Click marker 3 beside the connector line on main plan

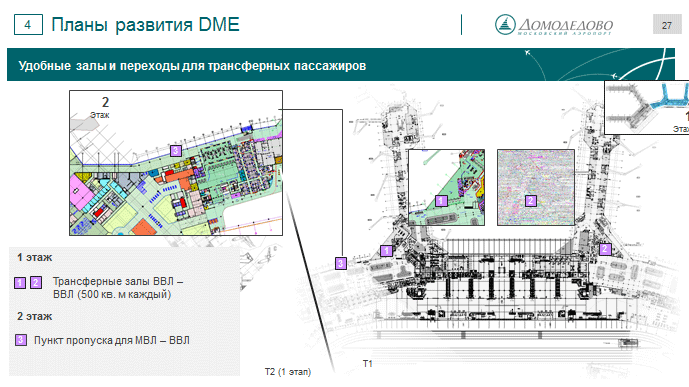tap(341, 263)
